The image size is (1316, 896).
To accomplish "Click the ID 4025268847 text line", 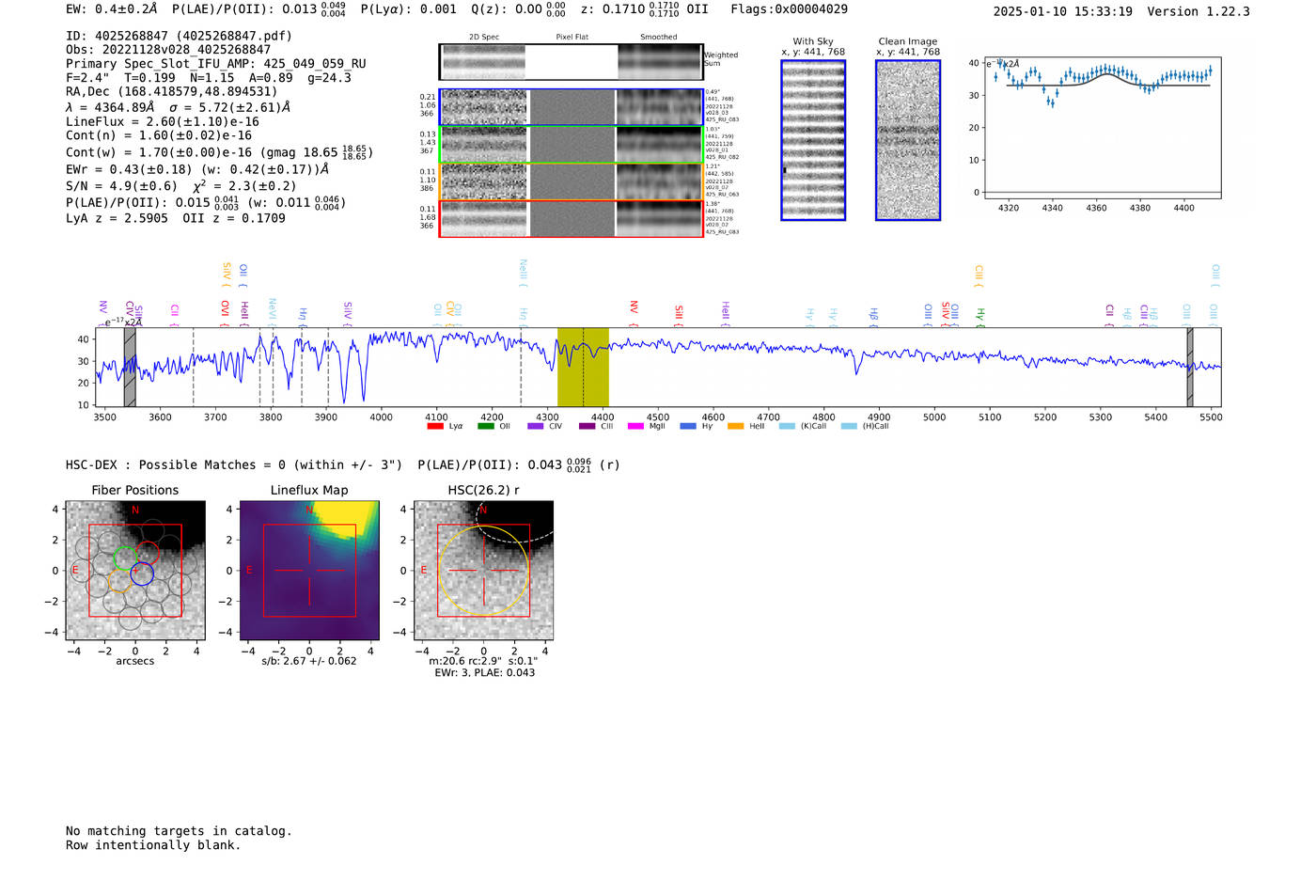I will [x=179, y=36].
